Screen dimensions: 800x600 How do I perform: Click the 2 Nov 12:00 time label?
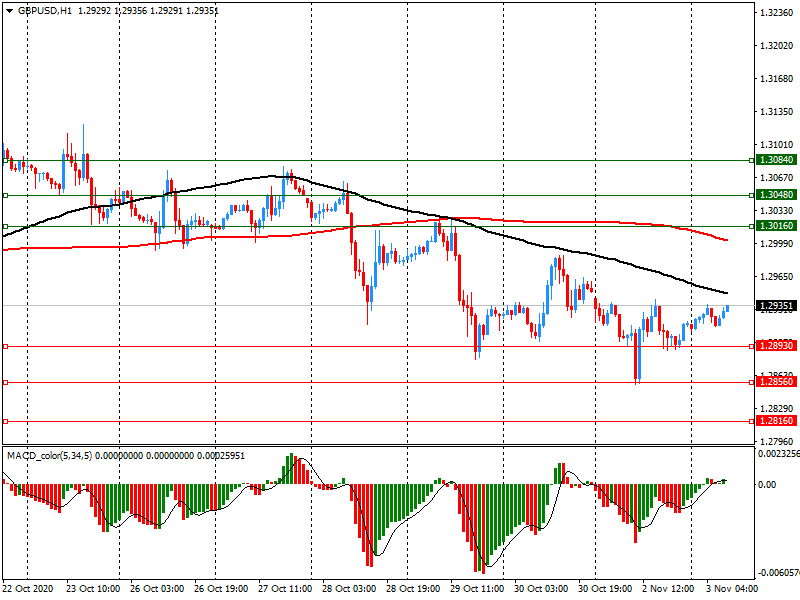[667, 589]
